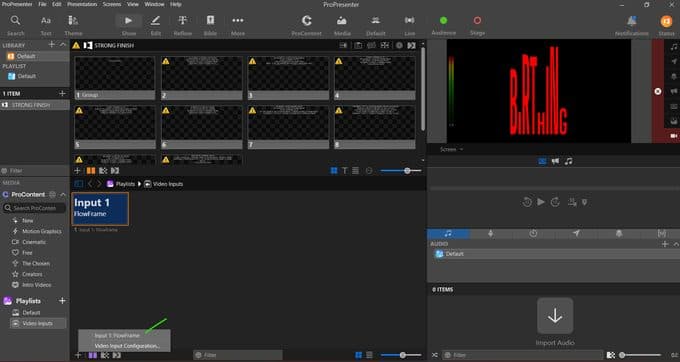Click the Filter field in library sidebar
Screen dimensions: 680x362
(35, 171)
